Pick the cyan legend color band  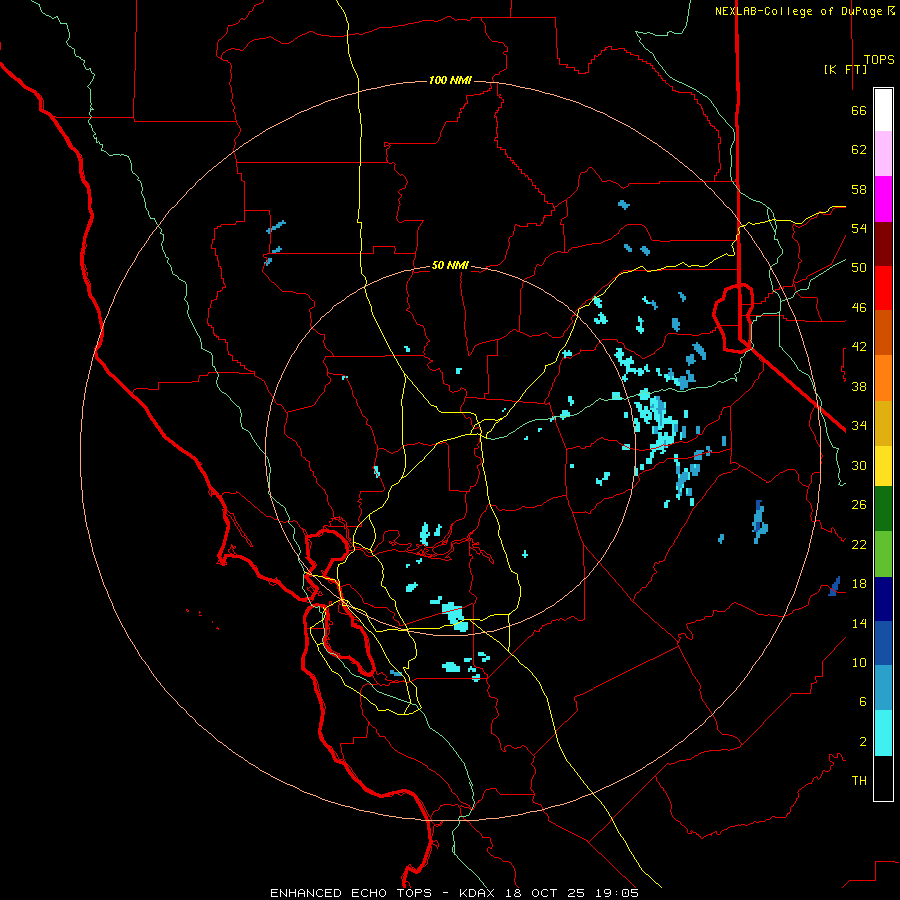(883, 733)
